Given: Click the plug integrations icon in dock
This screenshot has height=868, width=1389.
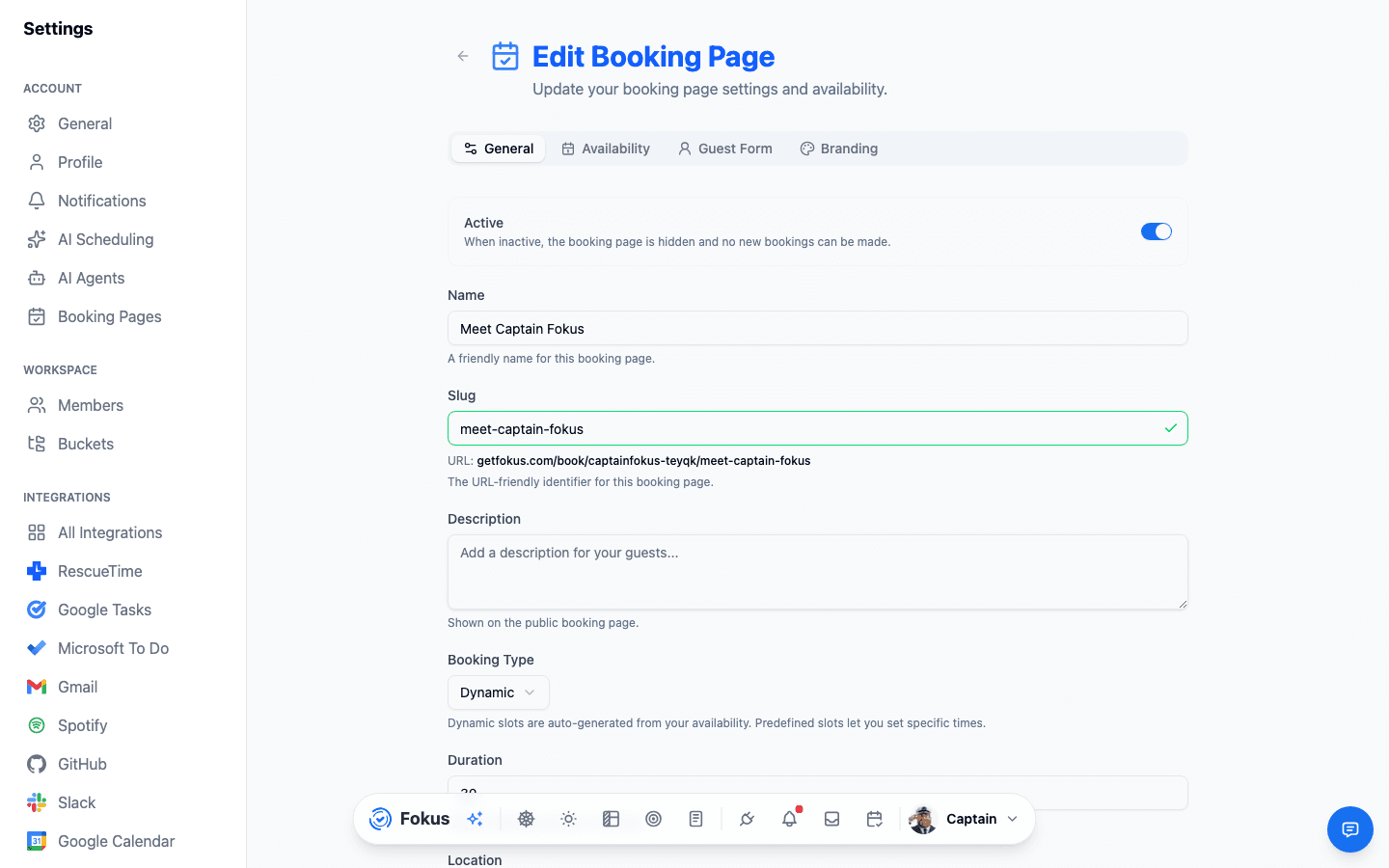Looking at the screenshot, I should click(747, 819).
